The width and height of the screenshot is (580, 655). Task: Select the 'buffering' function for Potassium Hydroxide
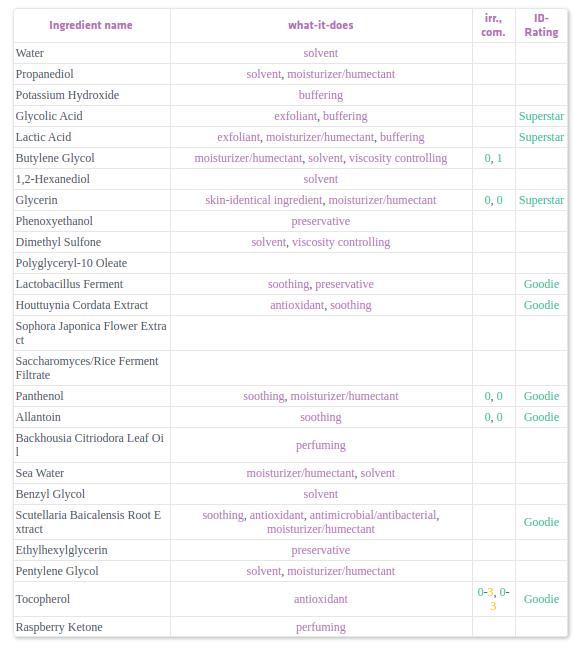coord(321,95)
